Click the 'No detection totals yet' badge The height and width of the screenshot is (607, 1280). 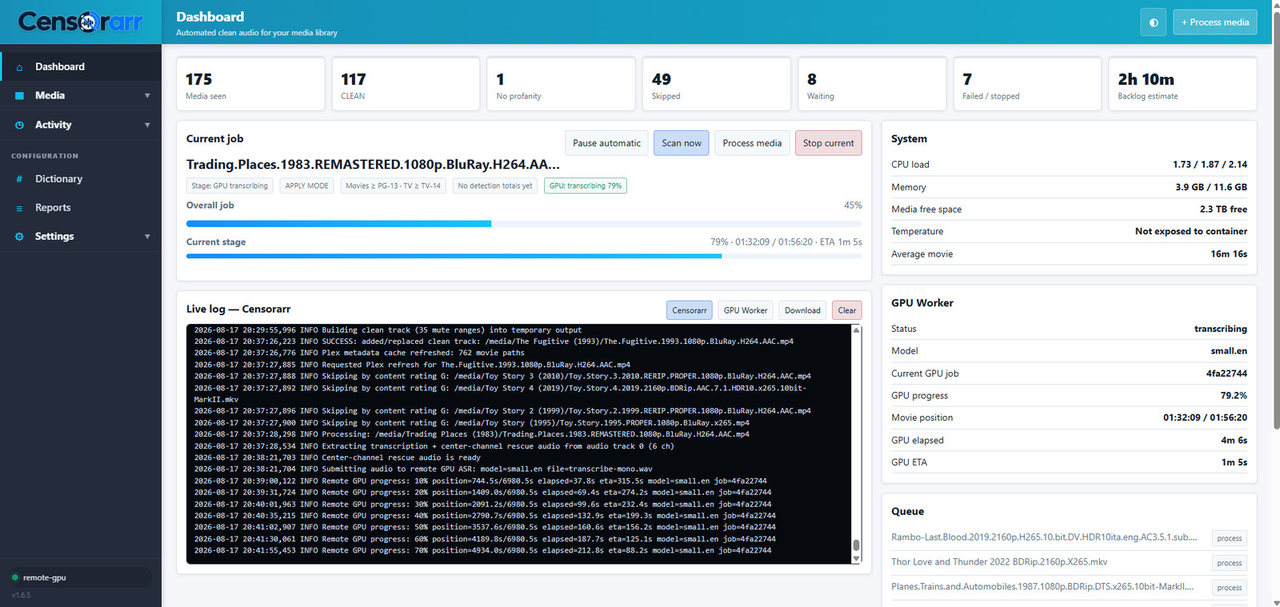pos(495,186)
